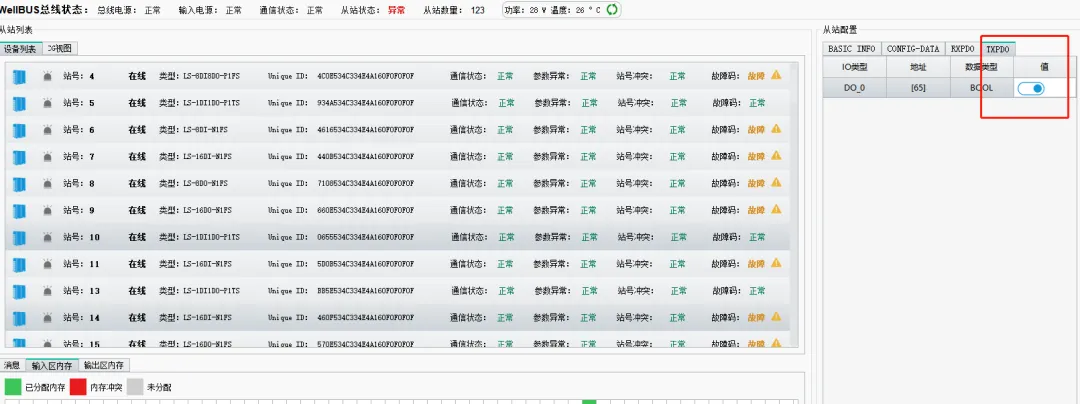Click the fault warning triangle on station 9
The width and height of the screenshot is (1080, 404).
[776, 210]
